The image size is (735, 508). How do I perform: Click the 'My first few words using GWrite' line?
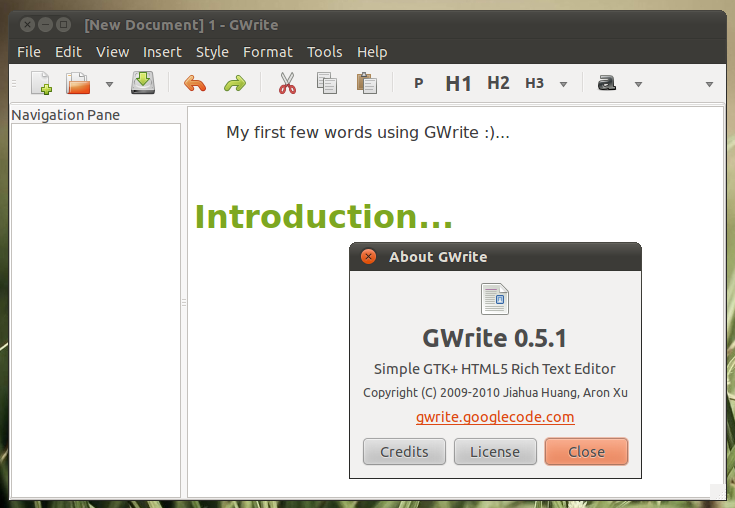tap(368, 133)
